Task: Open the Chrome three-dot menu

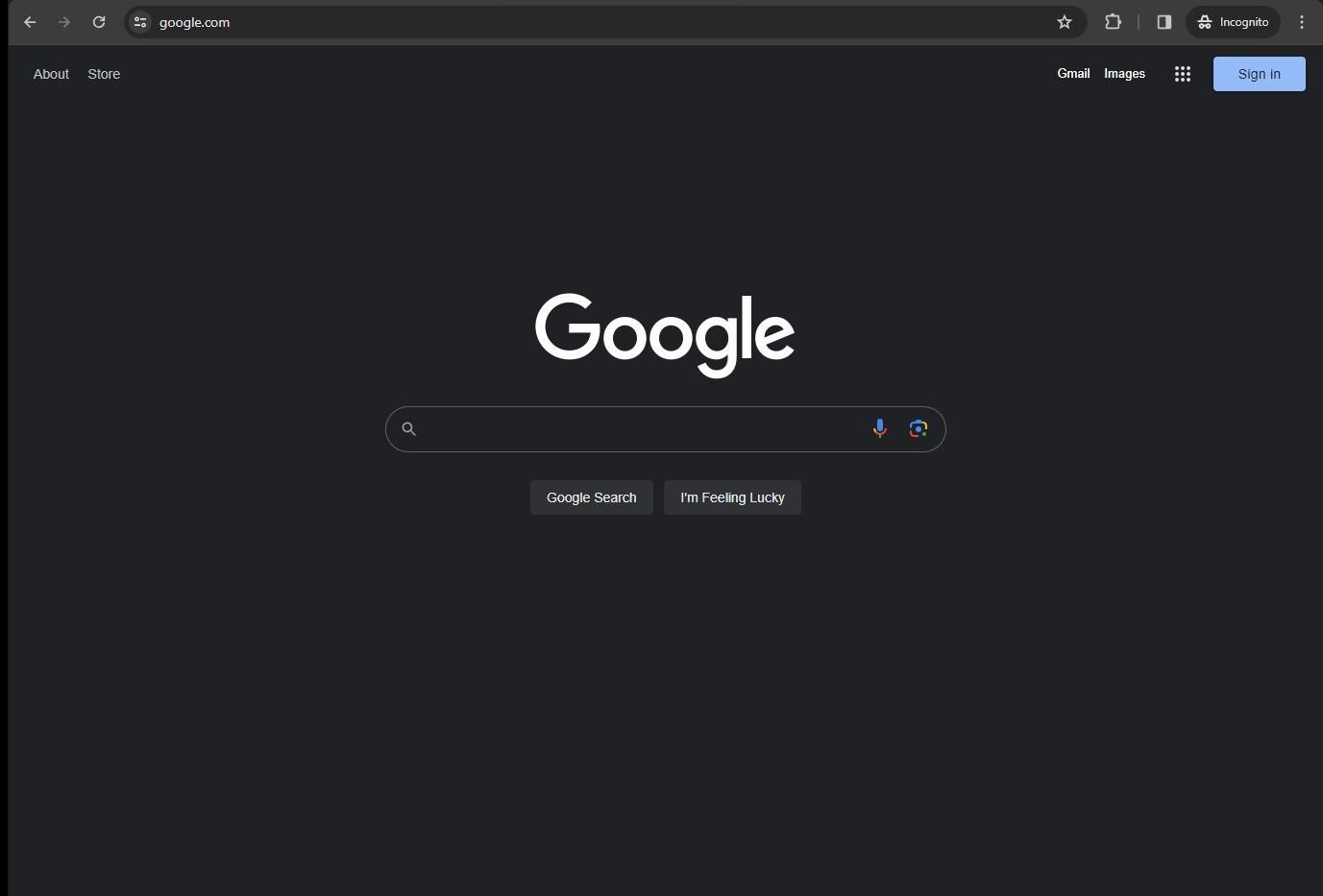Action: (1302, 21)
